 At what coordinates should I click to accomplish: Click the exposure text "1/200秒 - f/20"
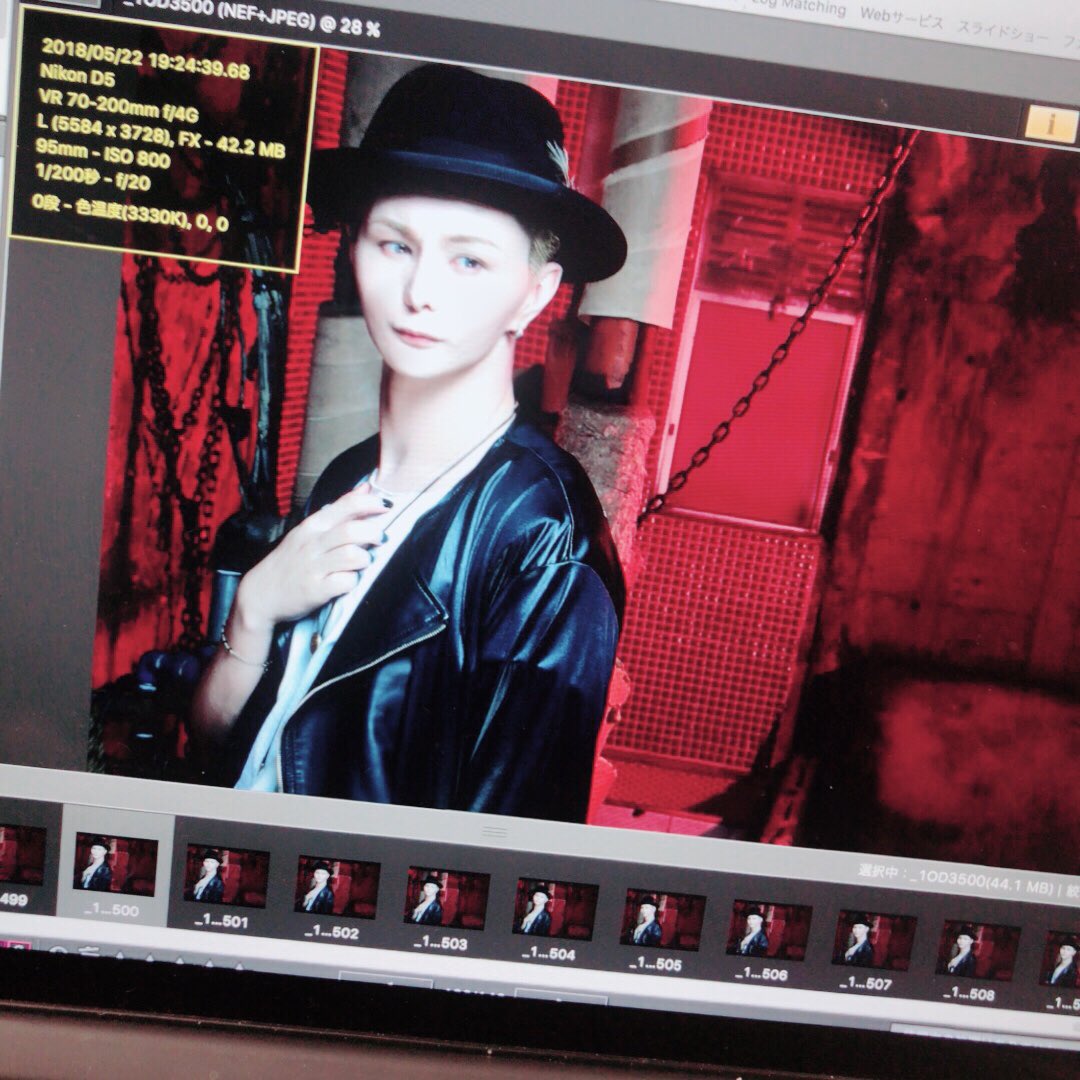(92, 177)
